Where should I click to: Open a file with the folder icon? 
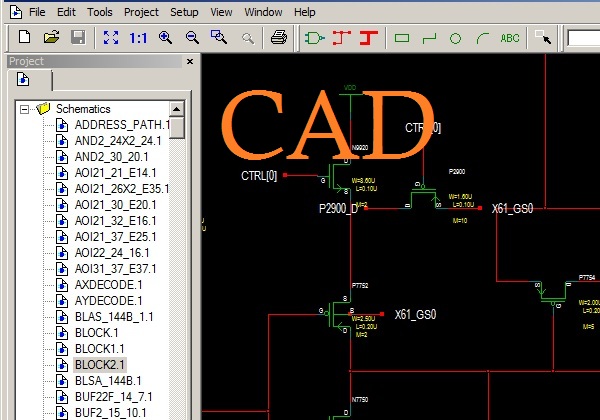click(x=52, y=37)
